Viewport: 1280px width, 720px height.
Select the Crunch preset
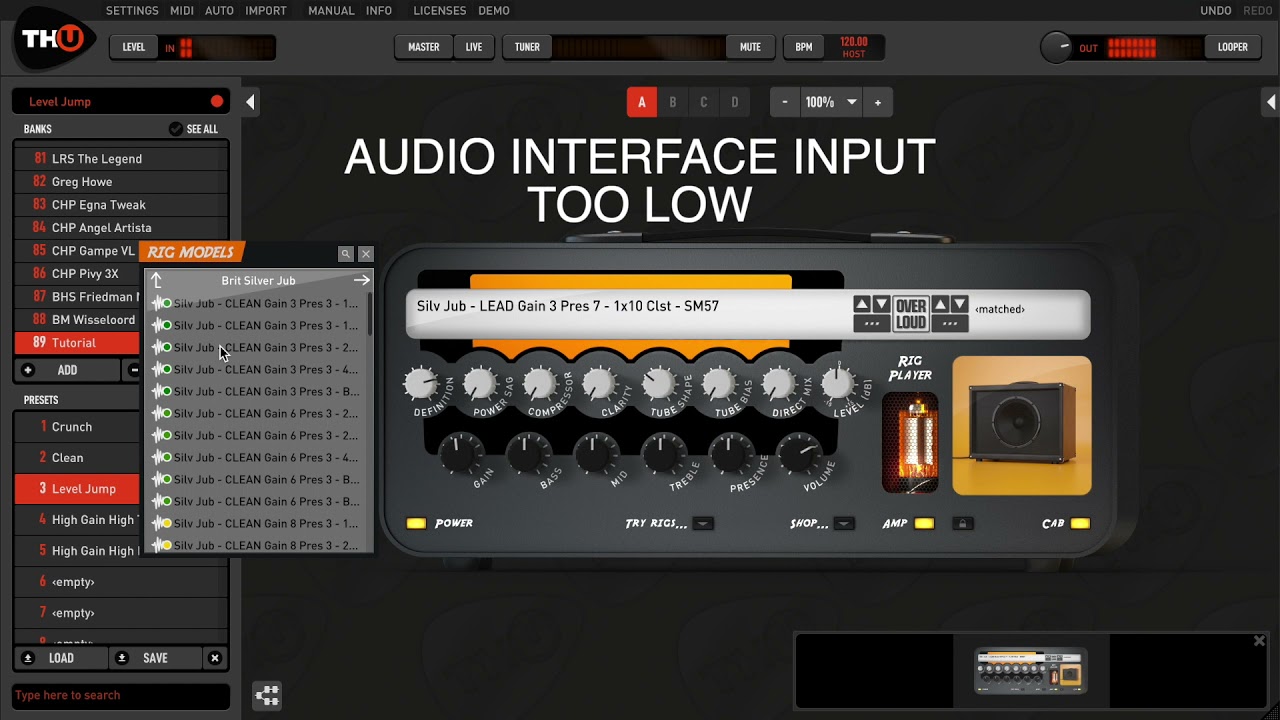pos(77,427)
